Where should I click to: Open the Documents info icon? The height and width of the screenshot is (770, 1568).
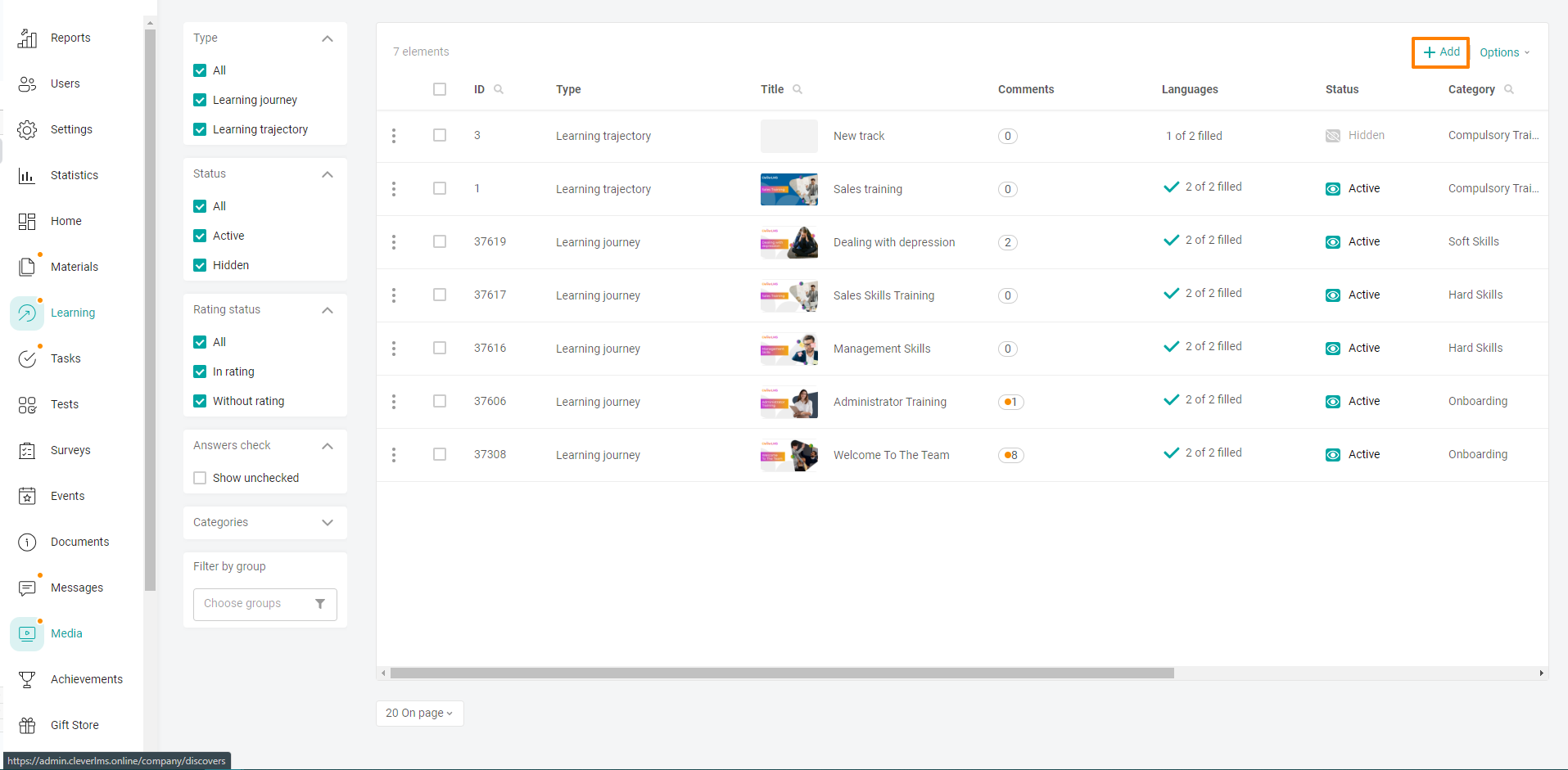[x=27, y=542]
